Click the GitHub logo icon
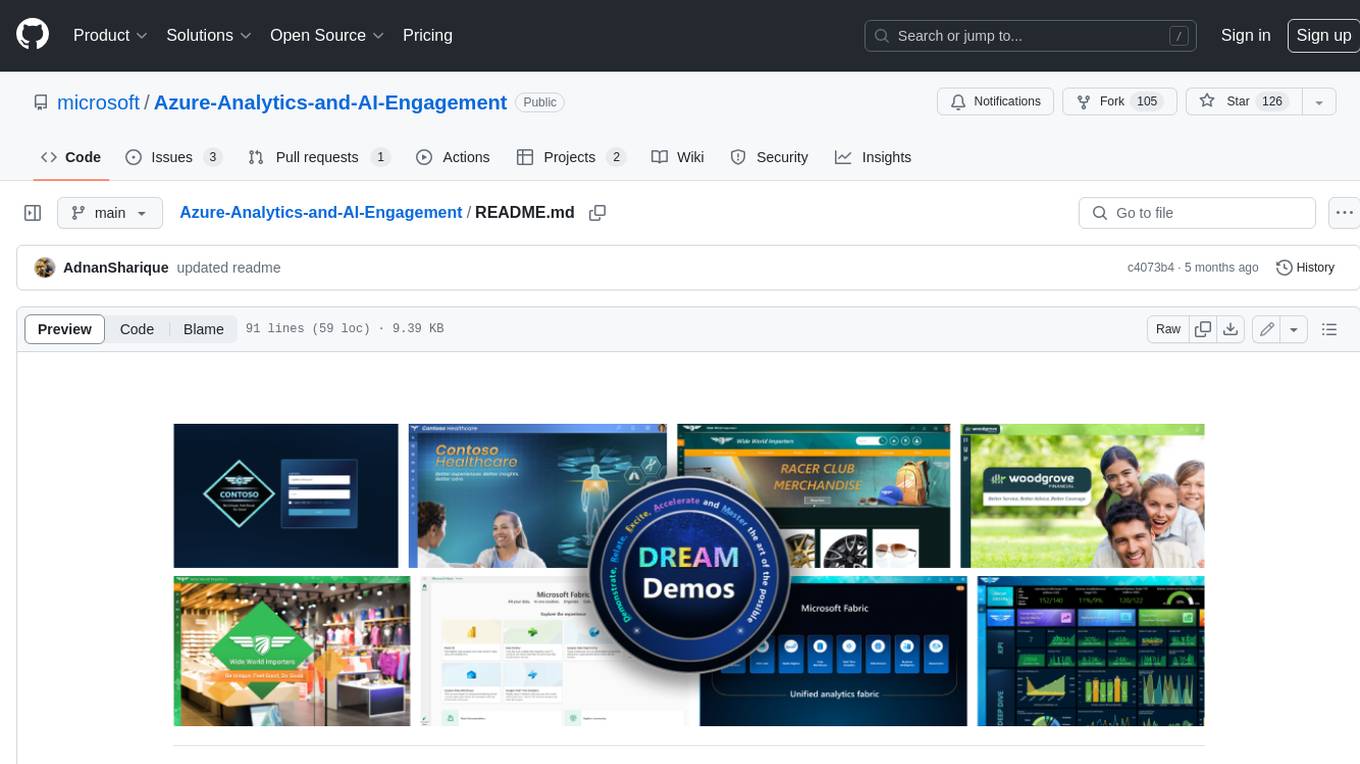The image size is (1360, 764). click(x=33, y=35)
